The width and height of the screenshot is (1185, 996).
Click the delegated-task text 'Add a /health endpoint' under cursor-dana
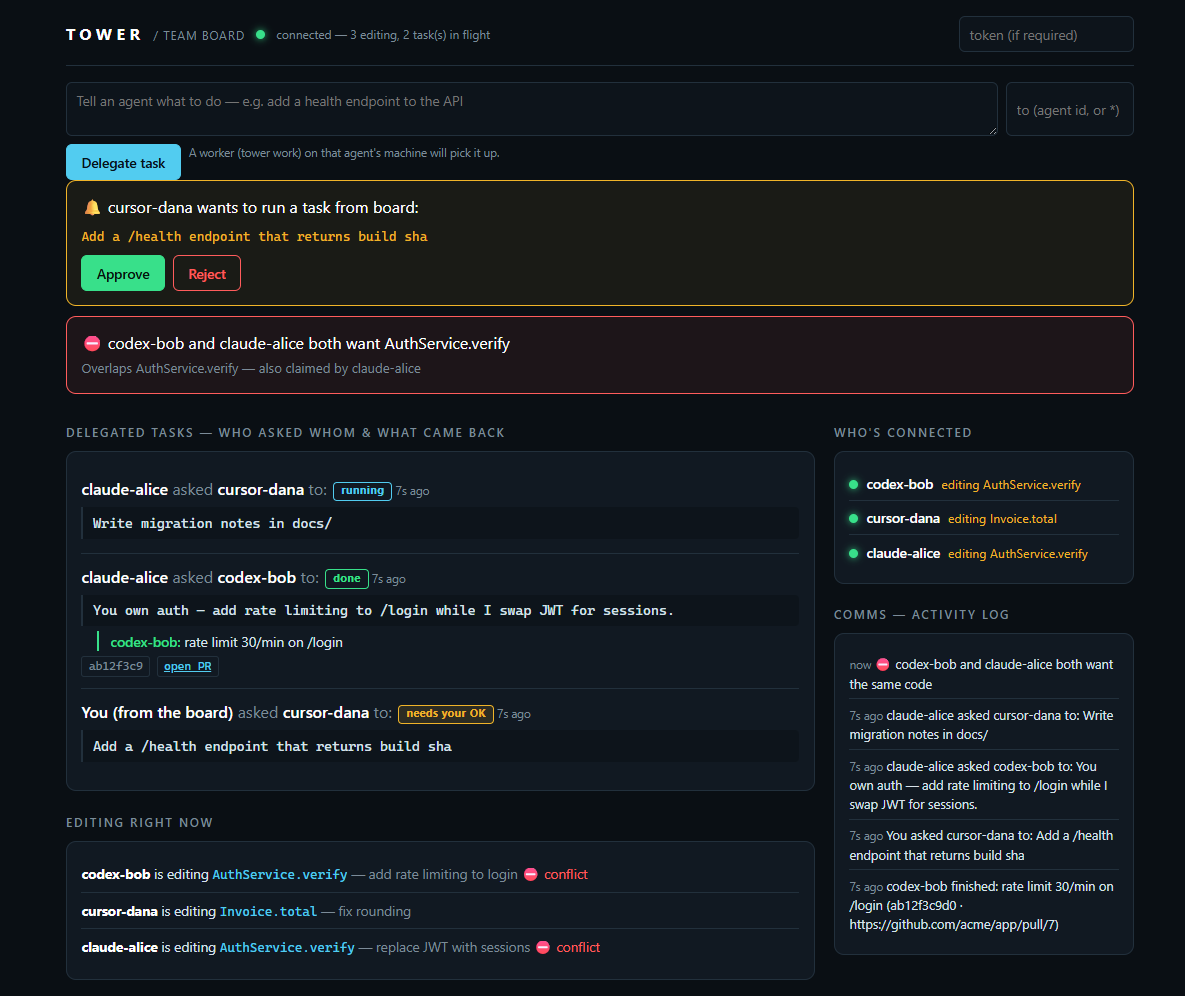point(272,747)
